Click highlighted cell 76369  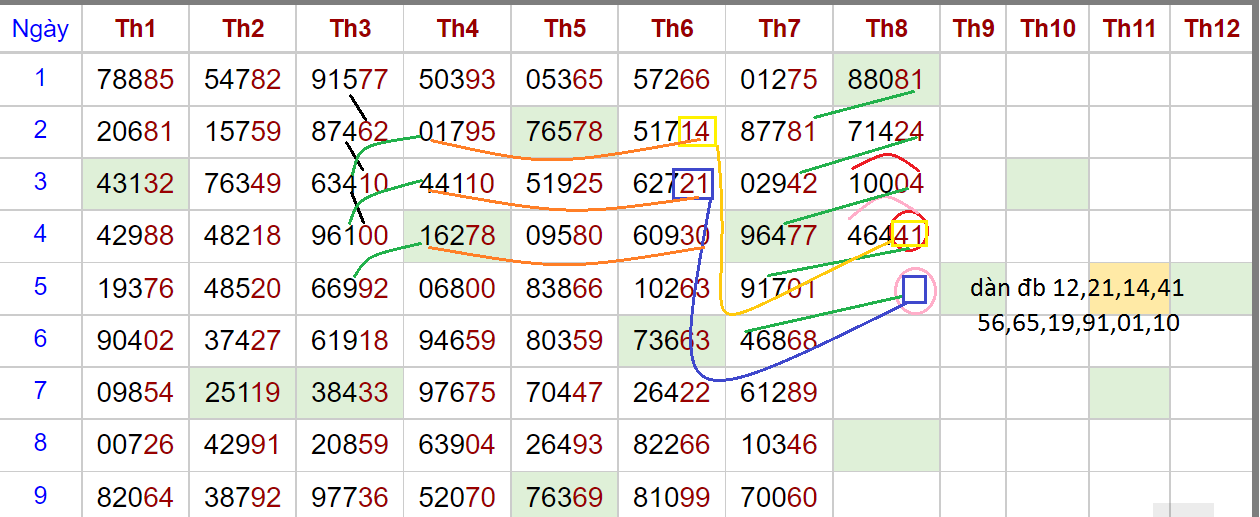[565, 497]
